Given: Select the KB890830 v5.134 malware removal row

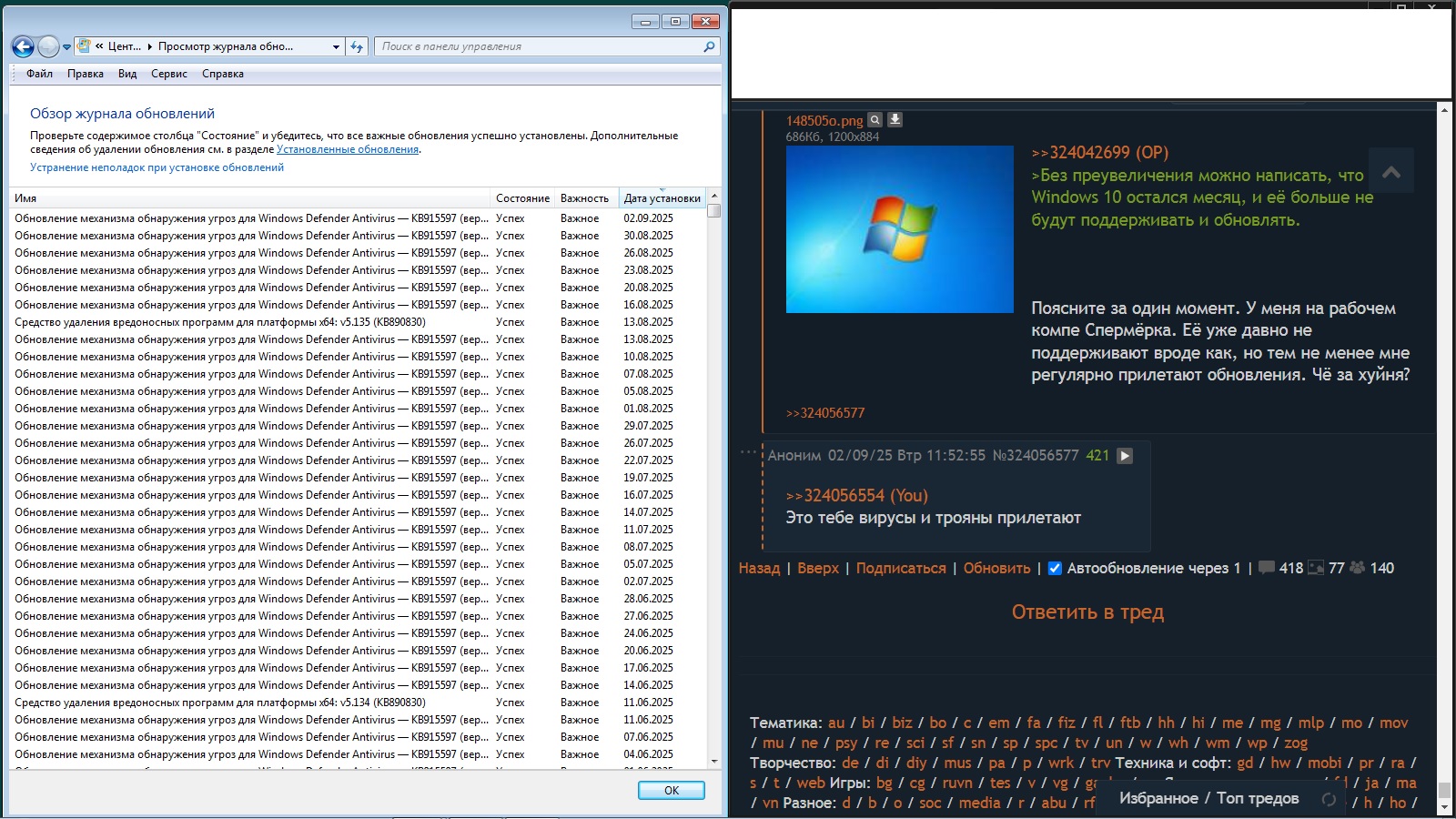Looking at the screenshot, I should [359, 703].
